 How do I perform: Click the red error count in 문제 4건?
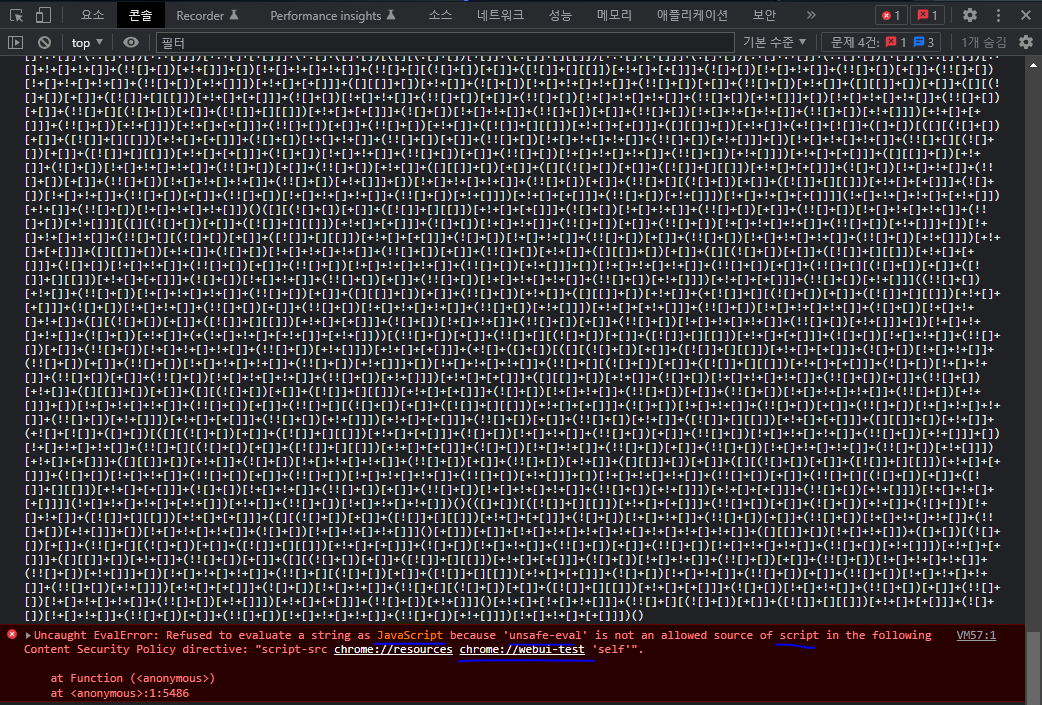896,43
